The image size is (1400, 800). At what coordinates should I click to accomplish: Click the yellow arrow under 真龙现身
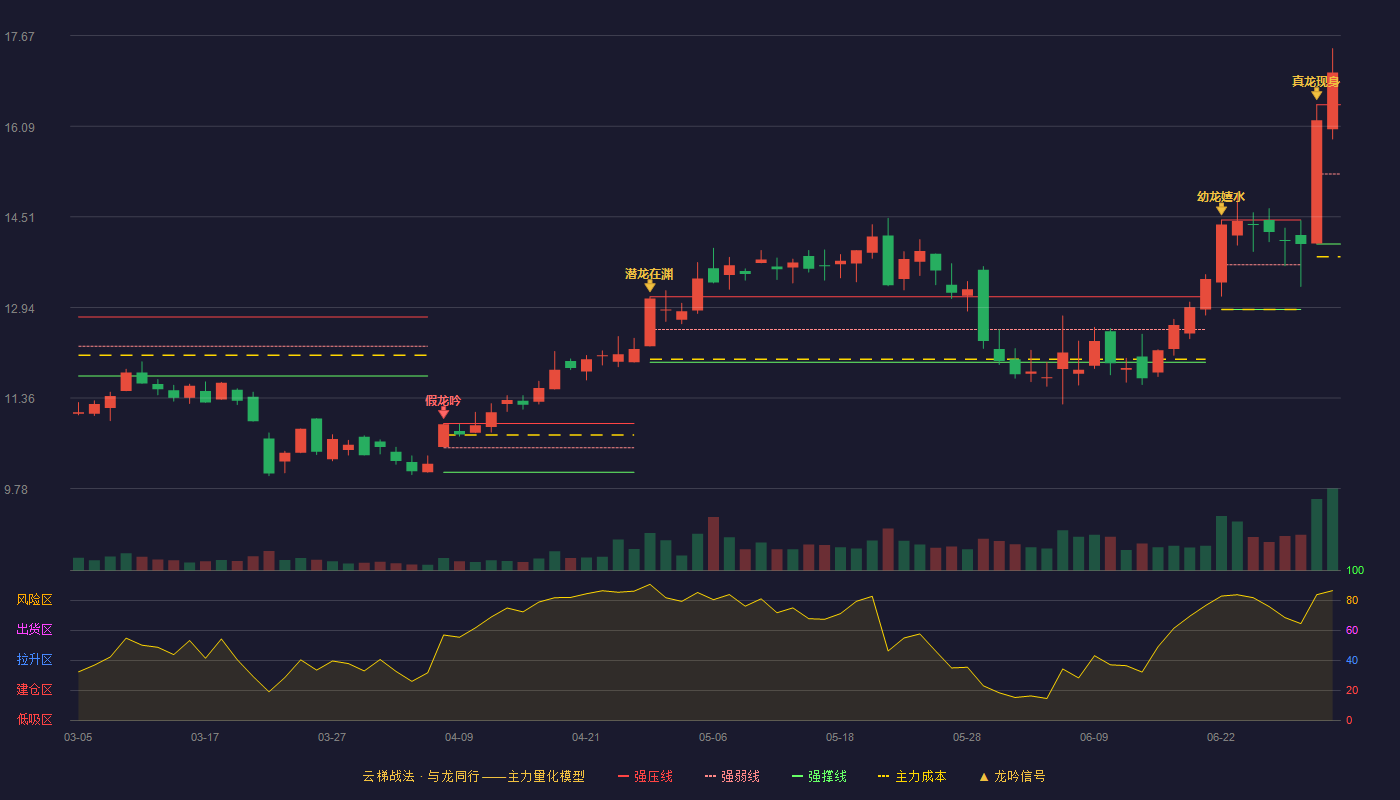pos(1317,94)
